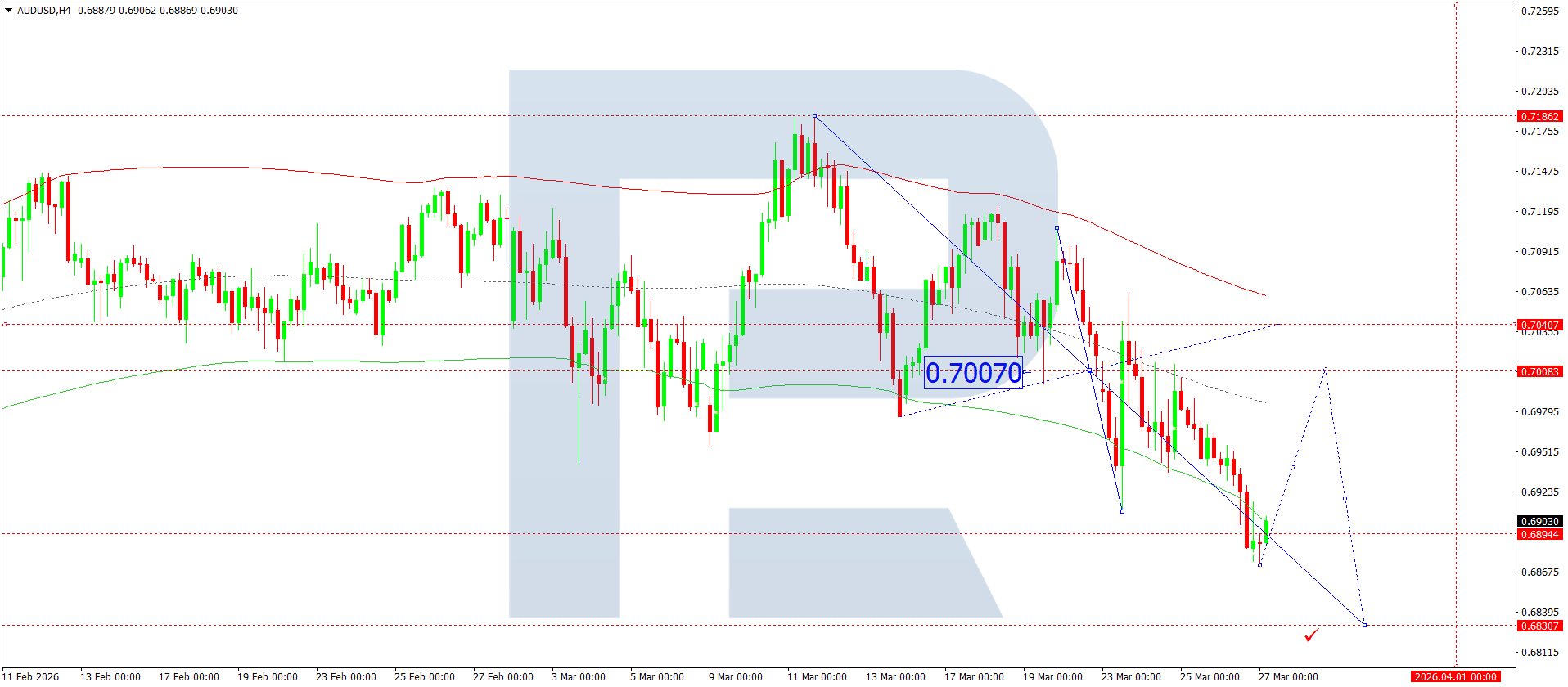The height and width of the screenshot is (687, 1568).
Task: Click the 27 Mar 00:00 time axis label
Action: (1288, 676)
